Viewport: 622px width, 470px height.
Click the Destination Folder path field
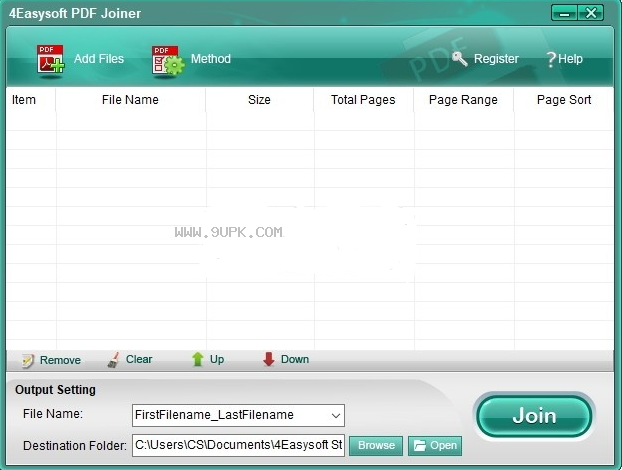238,445
